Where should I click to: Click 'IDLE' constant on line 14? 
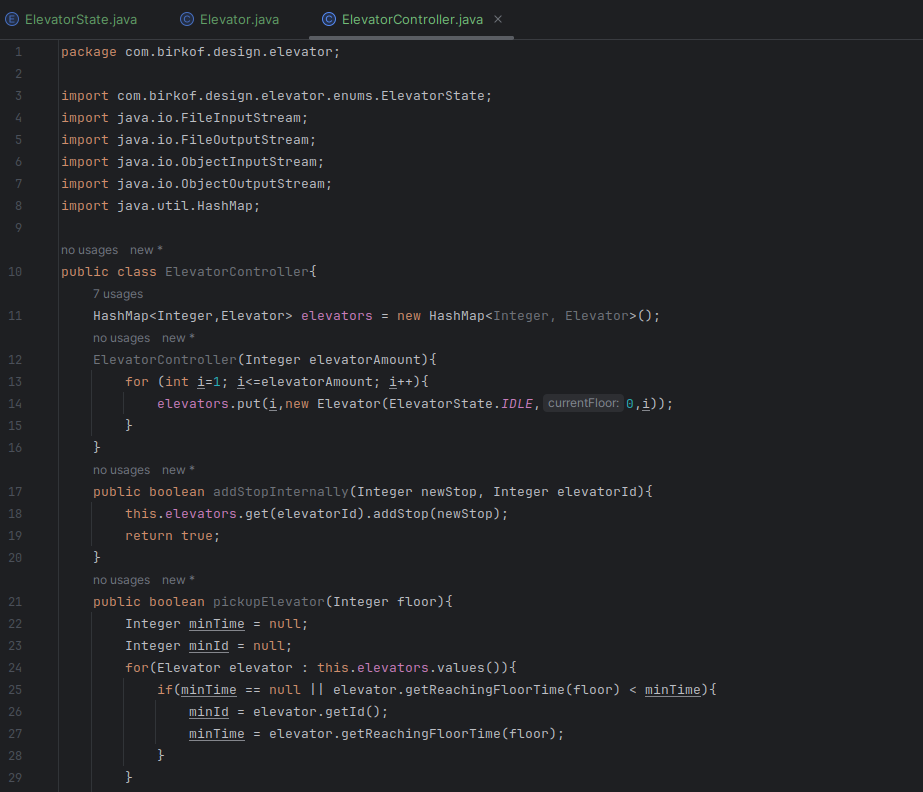click(517, 404)
